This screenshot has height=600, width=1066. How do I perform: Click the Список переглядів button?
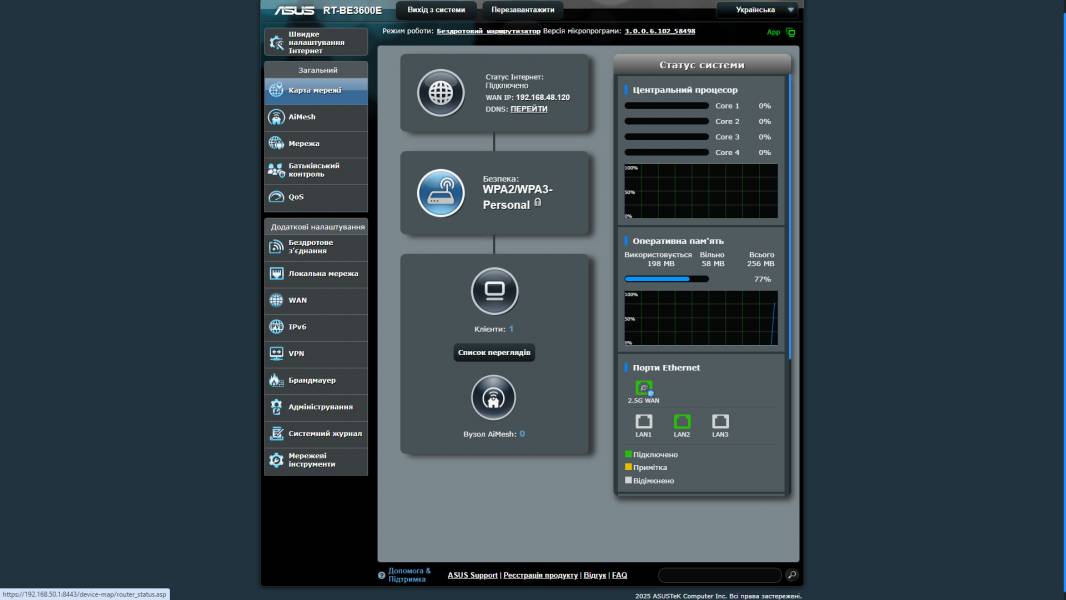tap(494, 352)
